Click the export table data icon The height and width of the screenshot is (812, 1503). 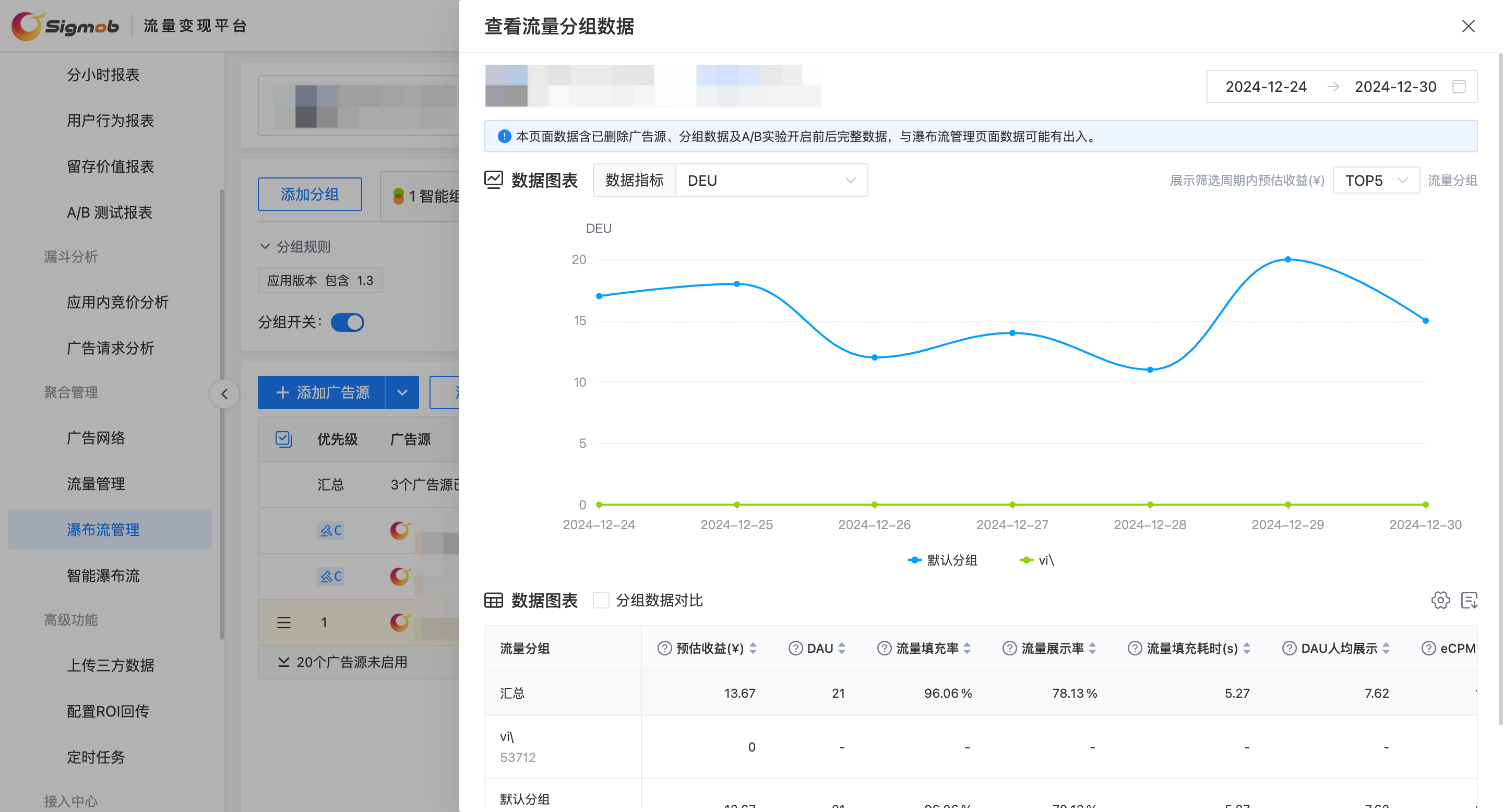[x=1469, y=600]
